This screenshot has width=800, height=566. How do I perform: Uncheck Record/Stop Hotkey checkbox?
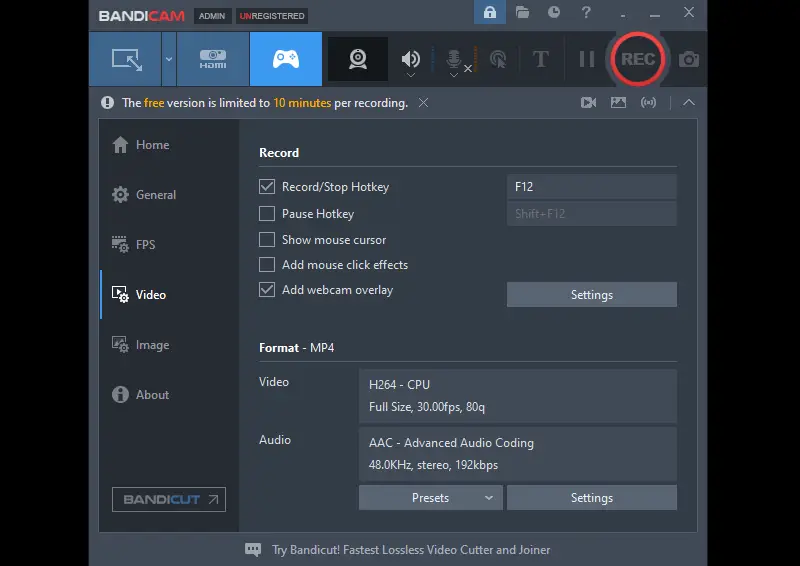click(267, 187)
